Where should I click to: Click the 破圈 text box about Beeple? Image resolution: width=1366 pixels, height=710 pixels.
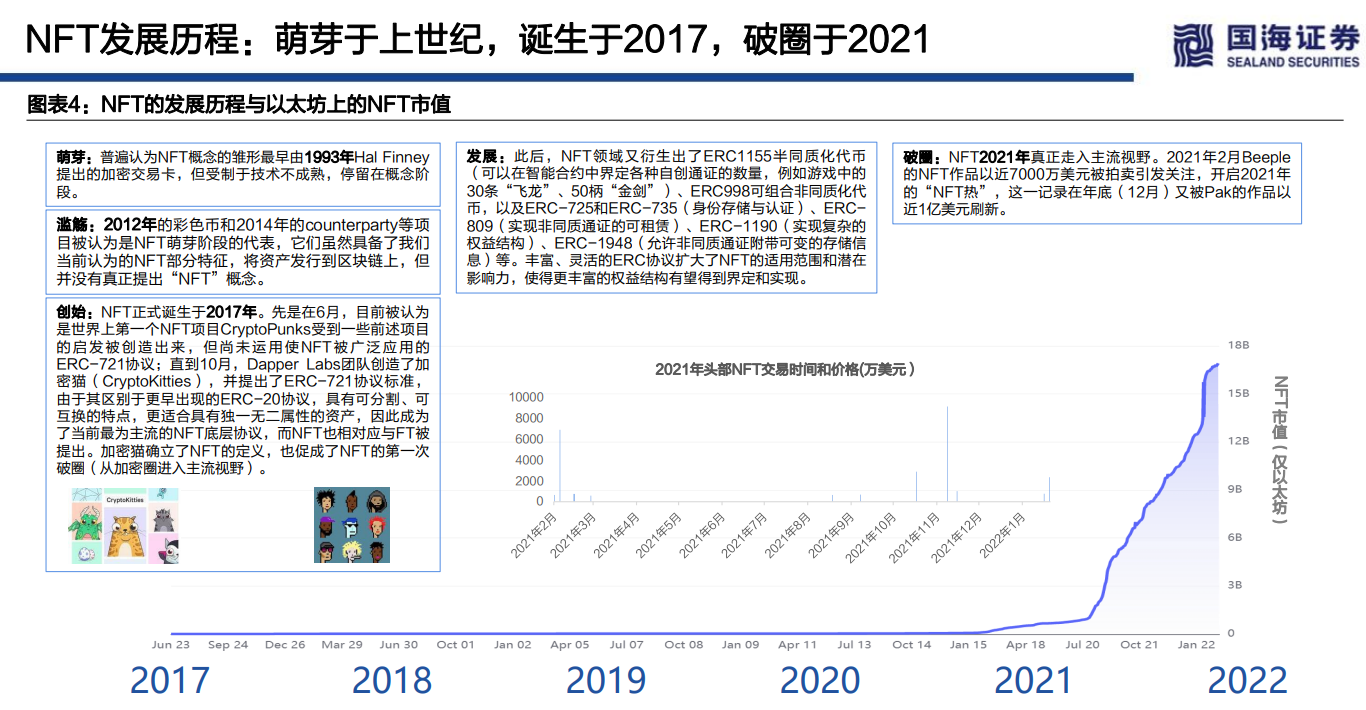(1097, 184)
